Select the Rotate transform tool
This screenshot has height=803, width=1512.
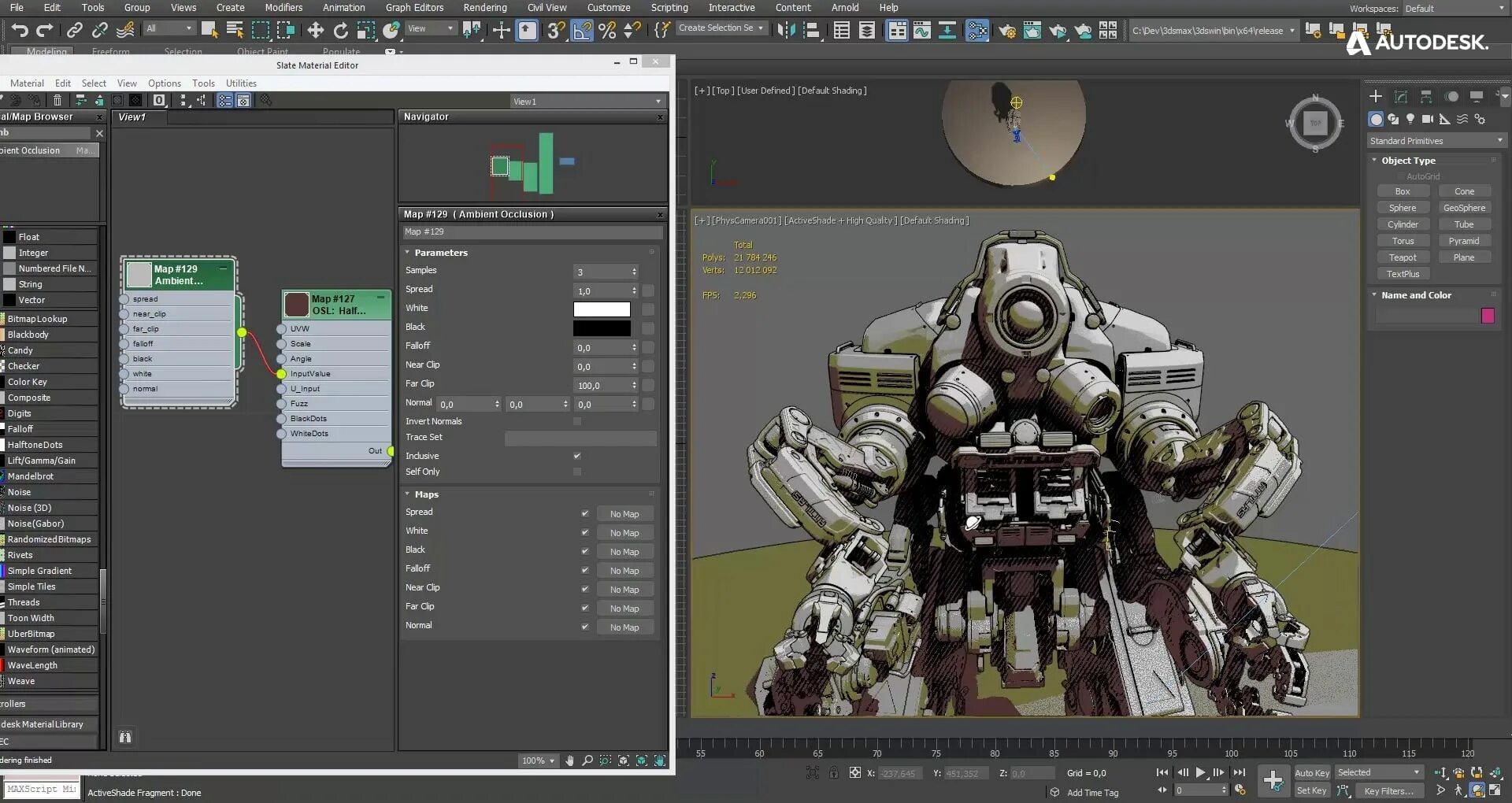(340, 31)
